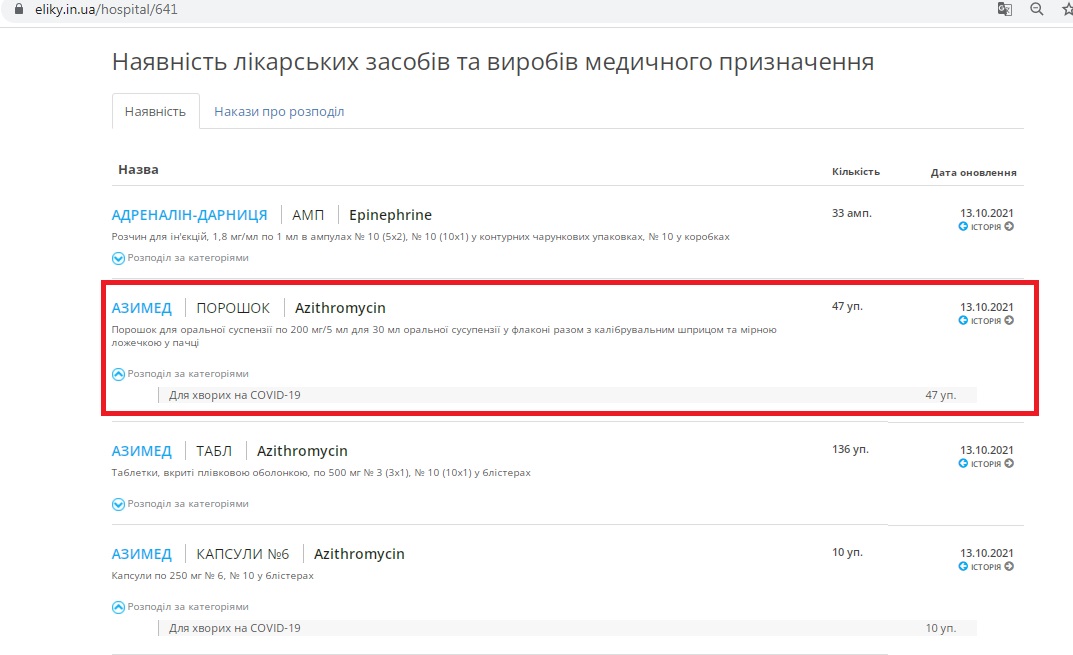This screenshot has width=1073, height=655.
Task: Bookmark this page with the star icon
Action: [x=1066, y=9]
